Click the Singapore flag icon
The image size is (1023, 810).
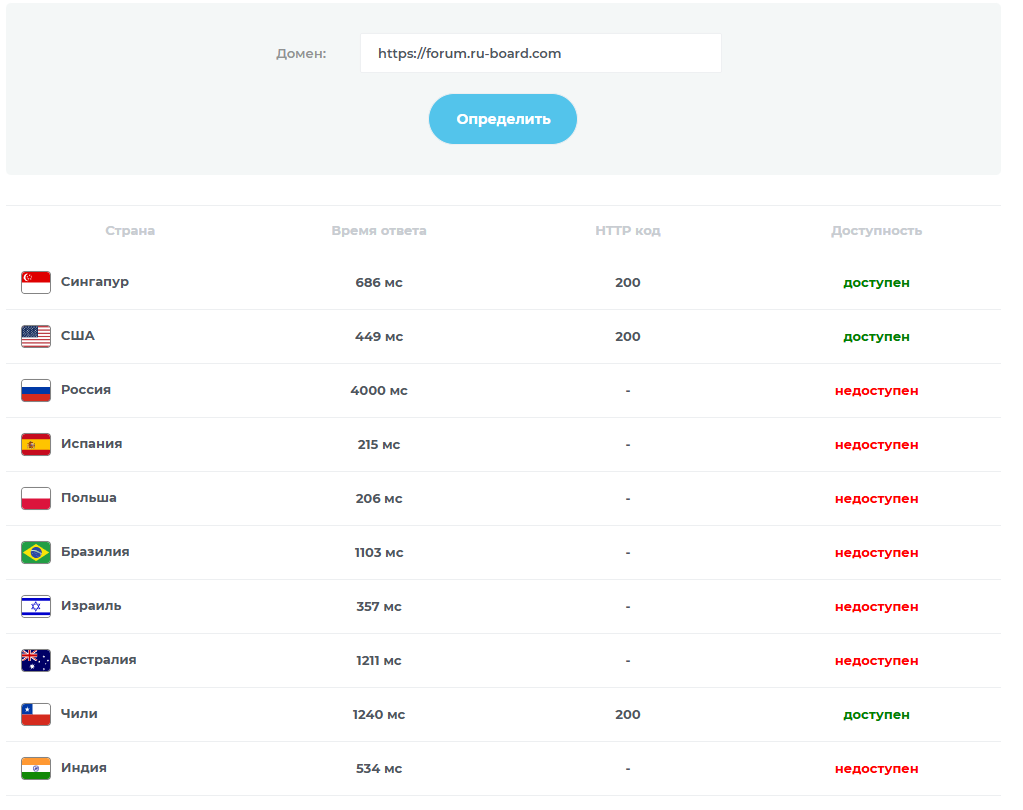(x=36, y=282)
